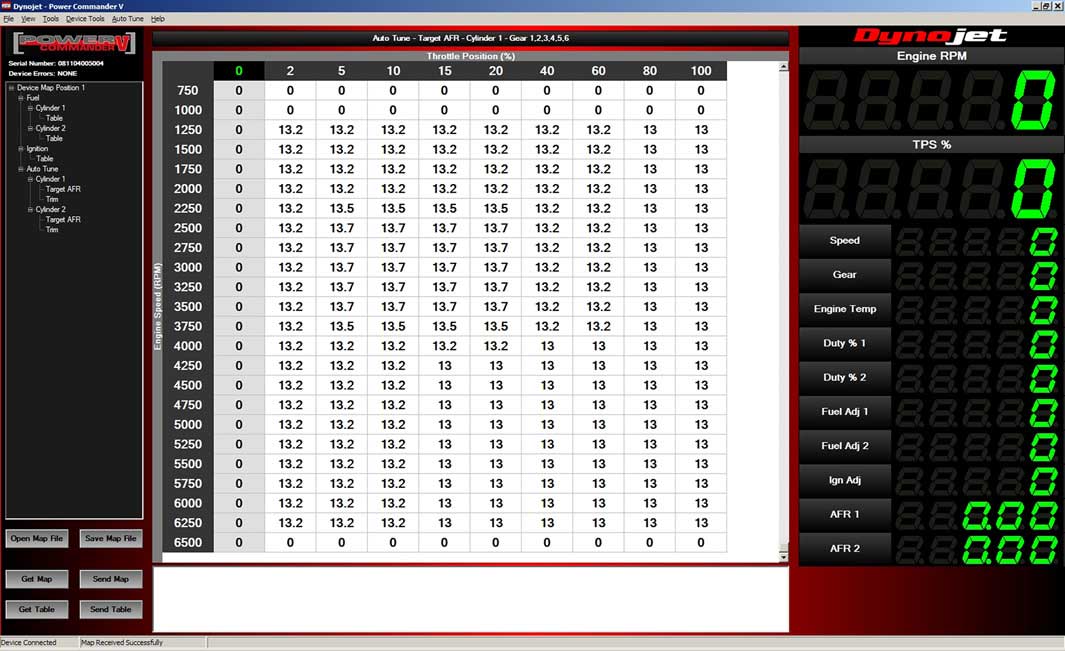Click the table scrollbar down arrow
Viewport: 1065px width, 651px height.
pyautogui.click(x=783, y=557)
